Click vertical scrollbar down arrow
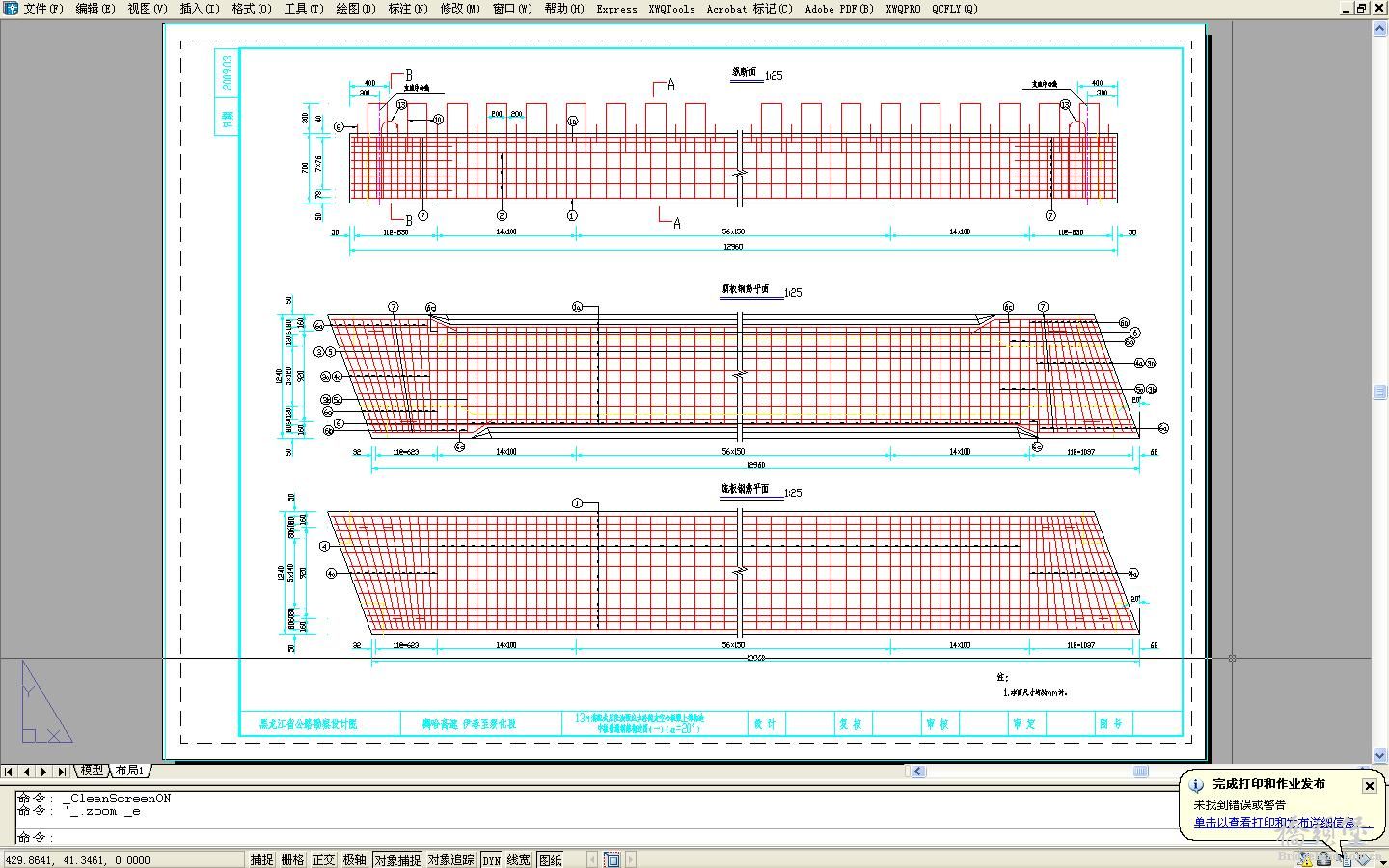1389x868 pixels. (1379, 755)
